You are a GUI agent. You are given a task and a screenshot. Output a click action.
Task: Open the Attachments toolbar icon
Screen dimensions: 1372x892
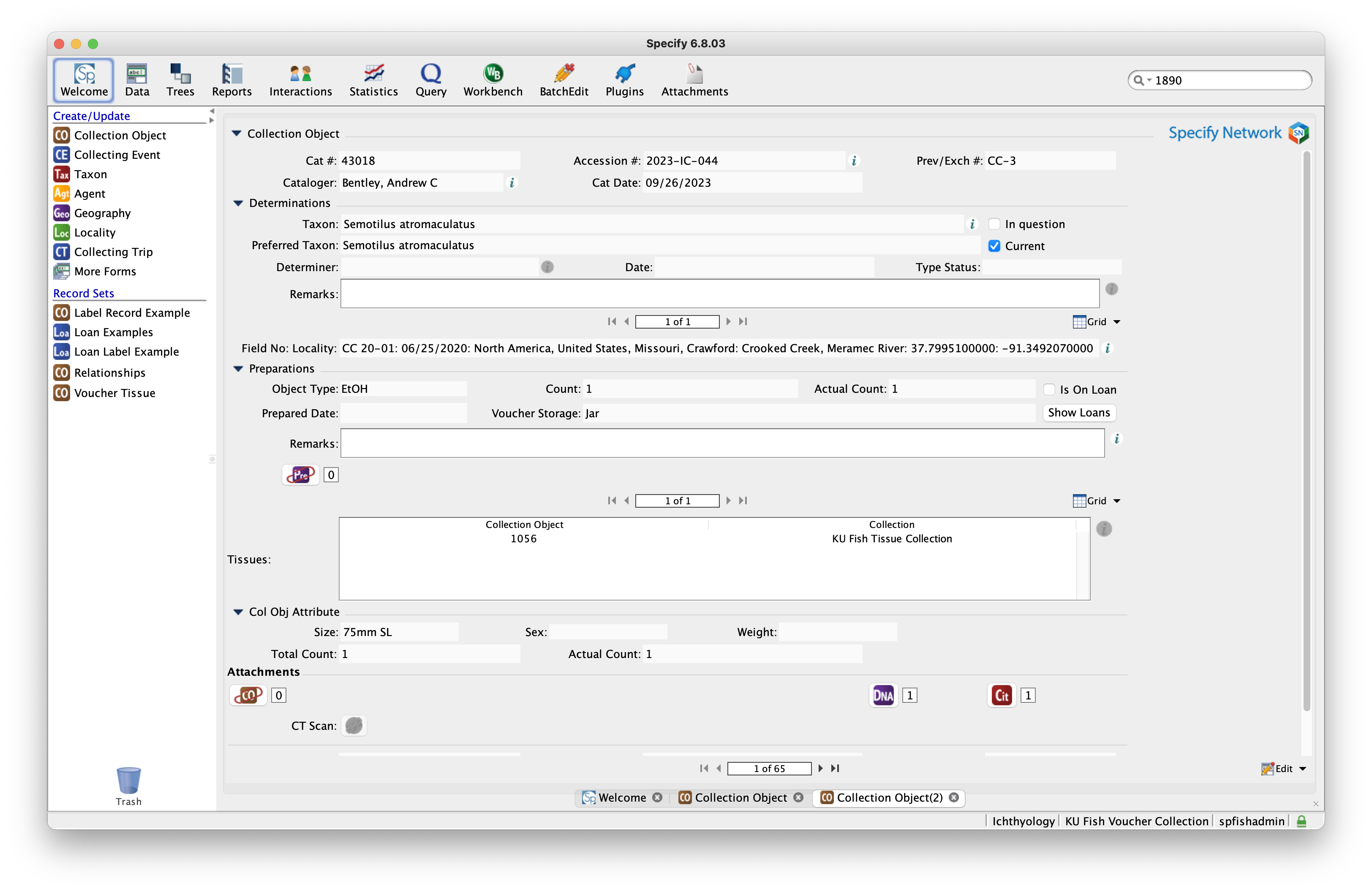(x=694, y=80)
